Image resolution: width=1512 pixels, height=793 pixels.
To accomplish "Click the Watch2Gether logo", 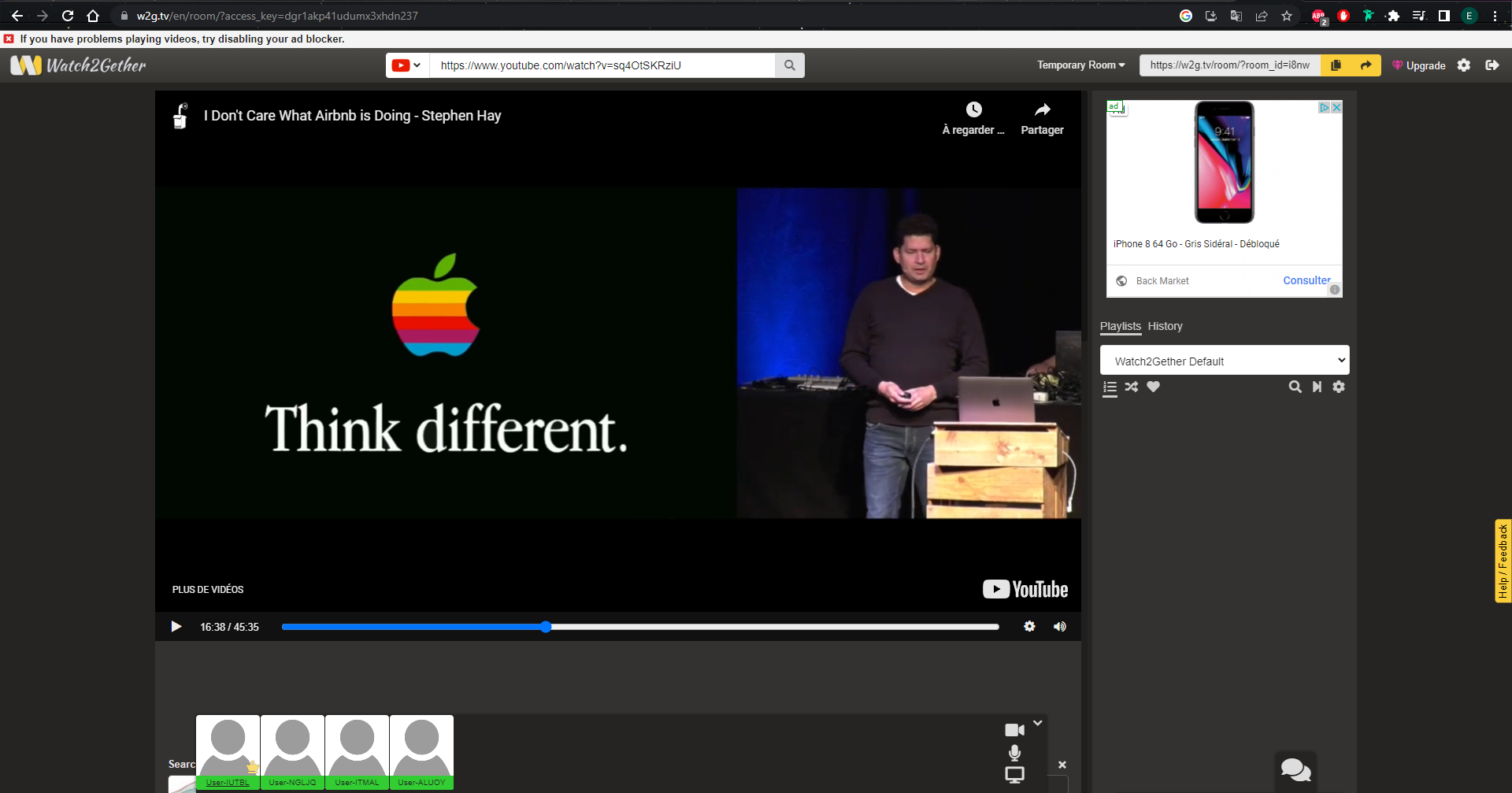I will [78, 65].
